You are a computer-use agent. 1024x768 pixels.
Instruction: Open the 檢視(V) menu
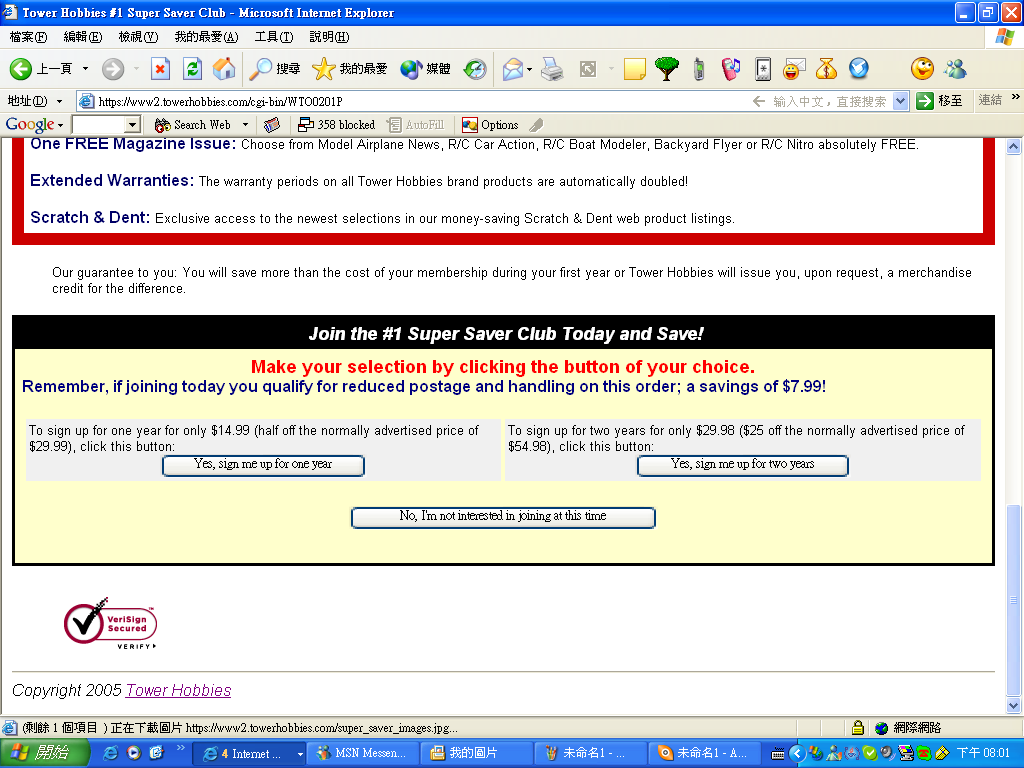tap(138, 37)
